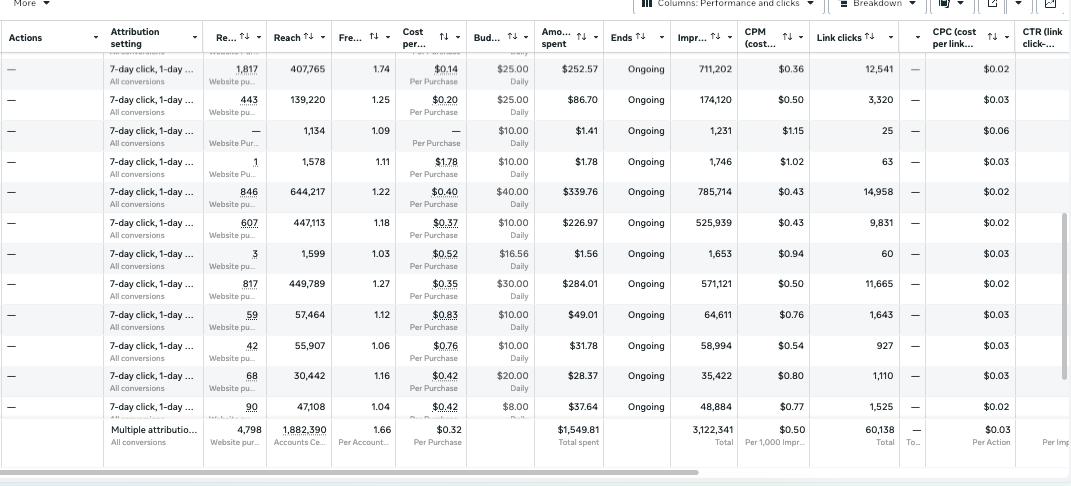The width and height of the screenshot is (1071, 486).
Task: Click sort arrows on Link clicks column
Action: coord(869,38)
